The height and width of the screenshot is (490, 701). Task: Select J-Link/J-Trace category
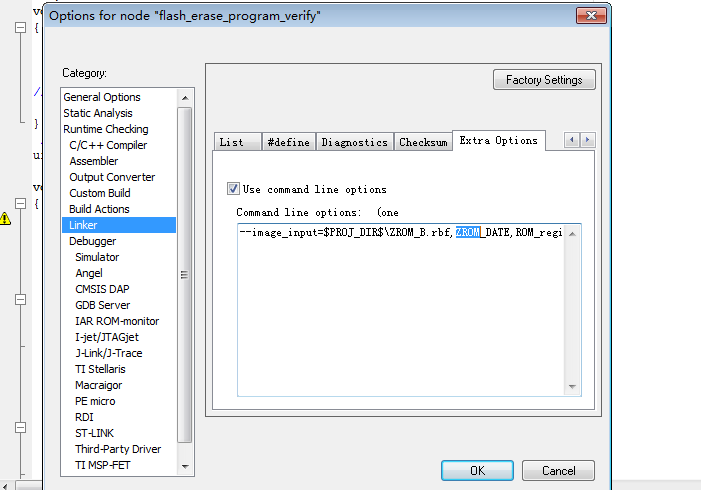tap(109, 353)
